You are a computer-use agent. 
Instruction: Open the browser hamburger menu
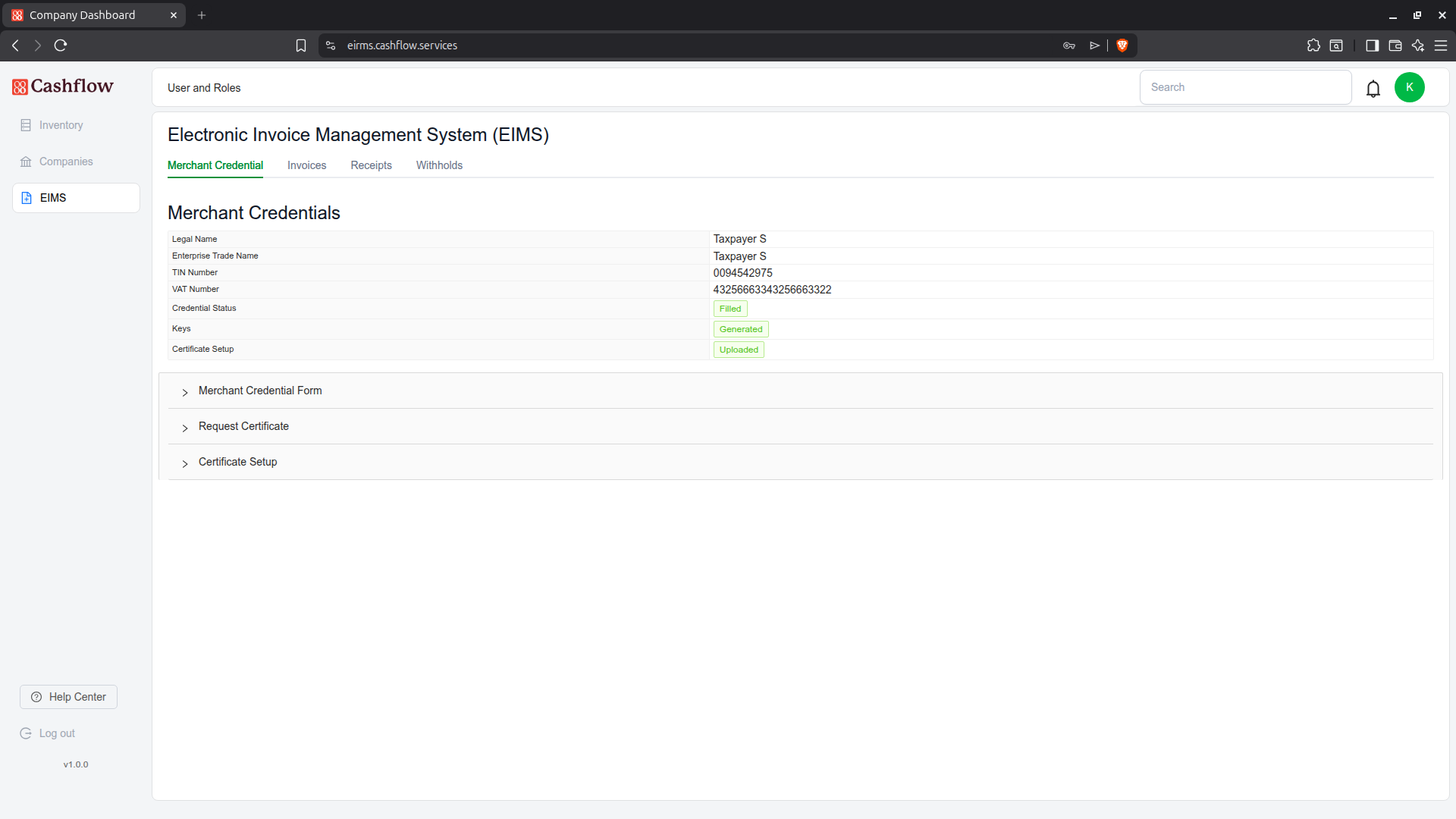tap(1441, 45)
